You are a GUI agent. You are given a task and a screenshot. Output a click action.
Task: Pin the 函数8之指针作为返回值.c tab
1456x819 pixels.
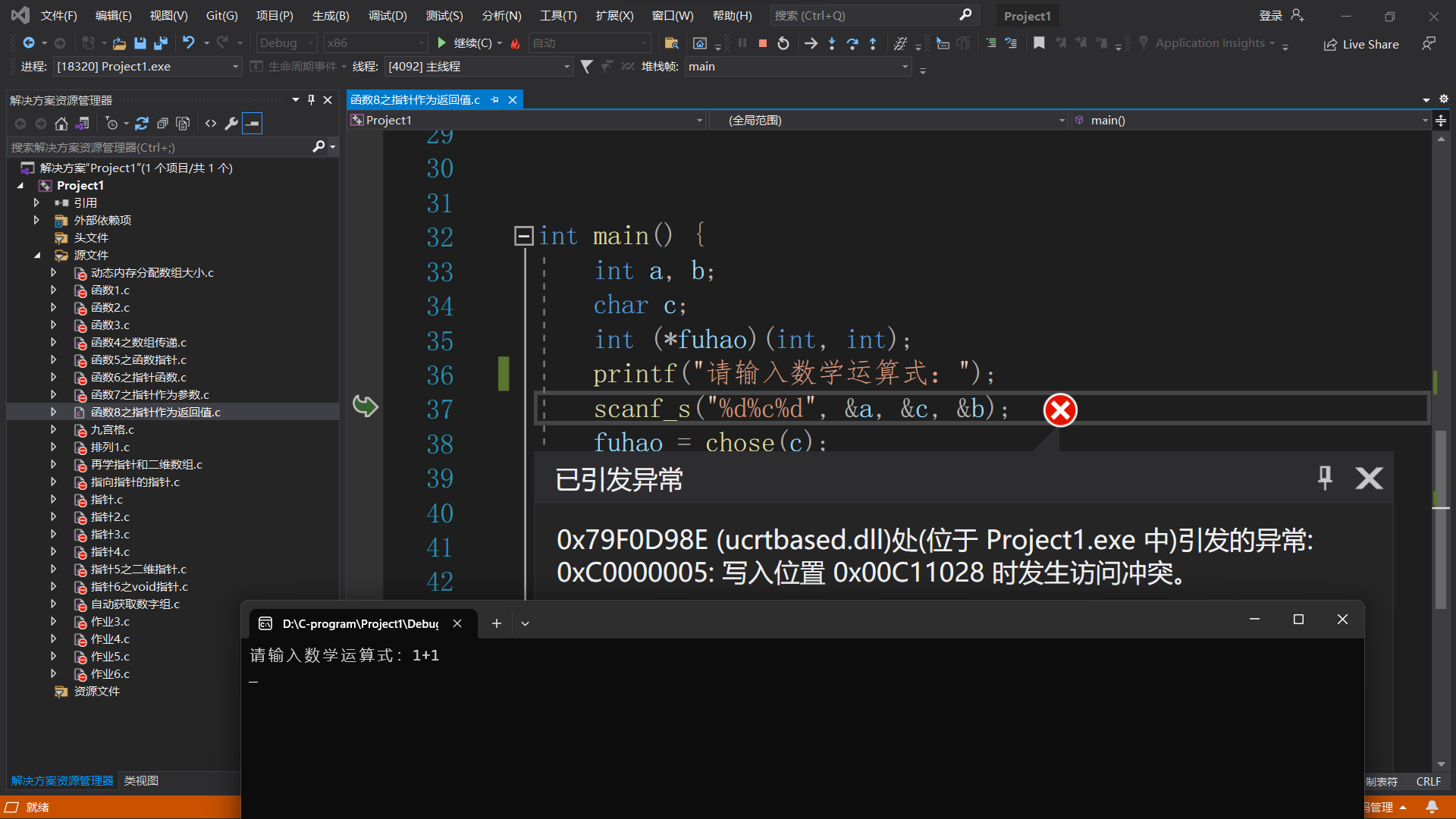click(x=495, y=100)
